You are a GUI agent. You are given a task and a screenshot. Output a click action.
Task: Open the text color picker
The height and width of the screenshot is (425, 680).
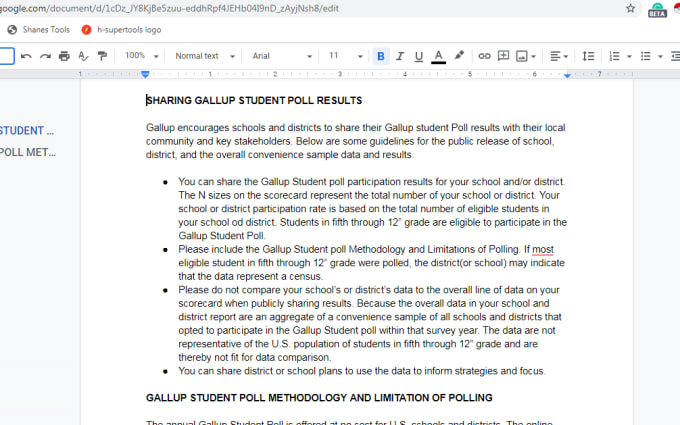pyautogui.click(x=438, y=56)
